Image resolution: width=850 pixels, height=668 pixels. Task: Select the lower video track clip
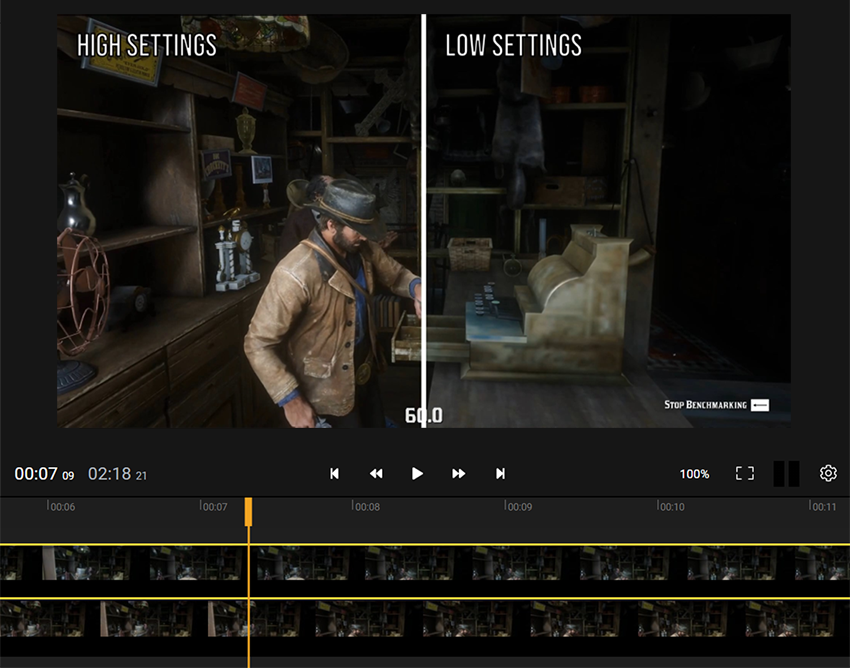coord(425,626)
